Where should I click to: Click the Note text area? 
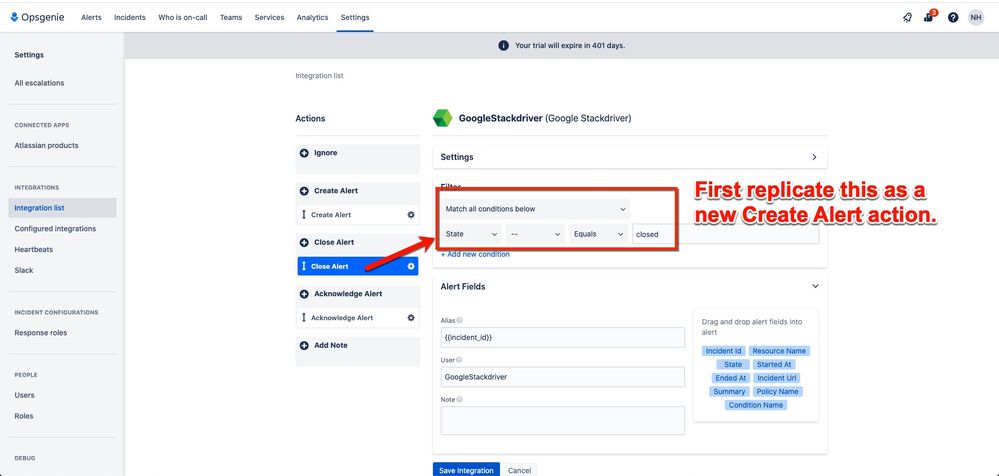coord(563,421)
